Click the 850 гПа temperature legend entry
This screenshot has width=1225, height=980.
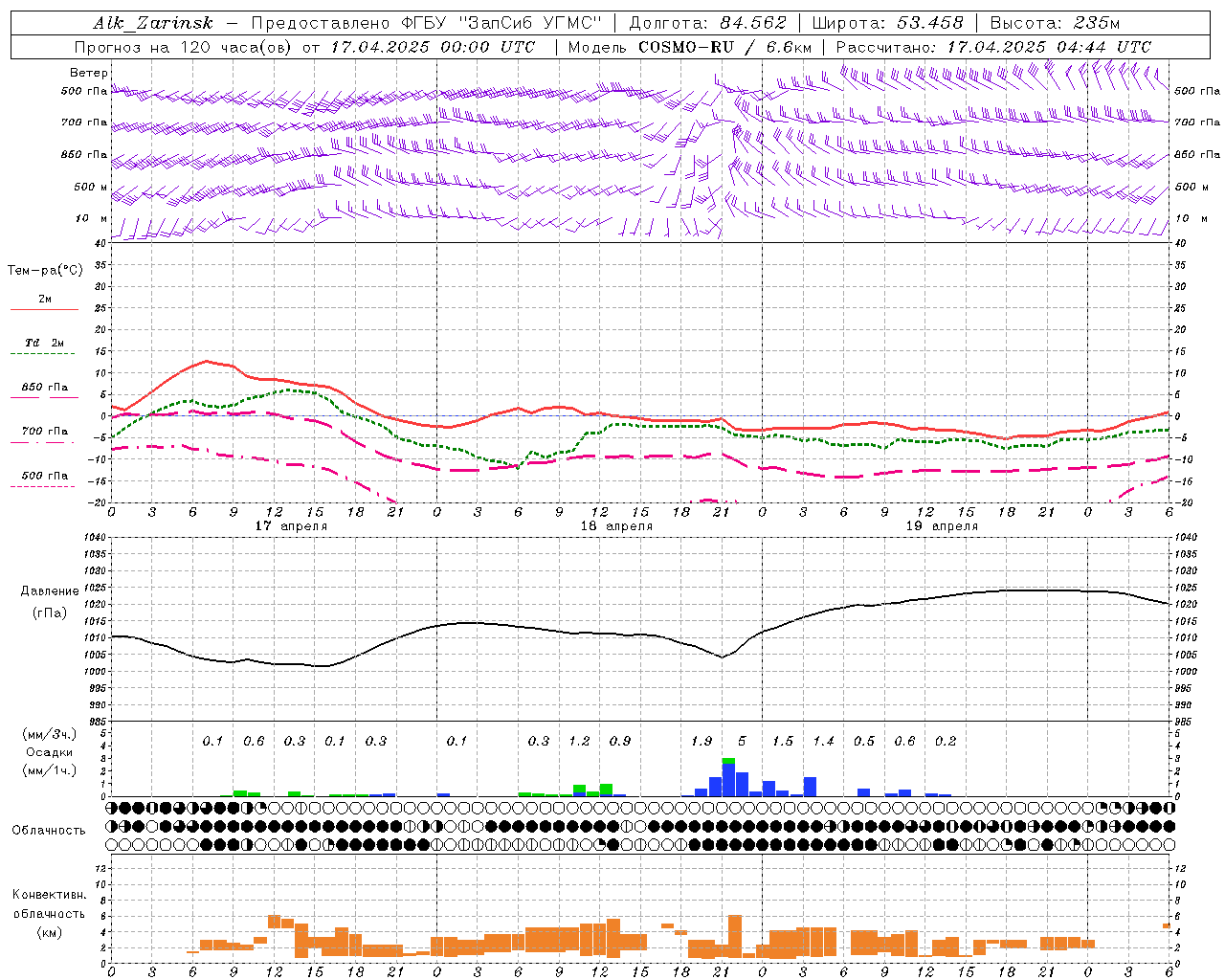(x=45, y=387)
